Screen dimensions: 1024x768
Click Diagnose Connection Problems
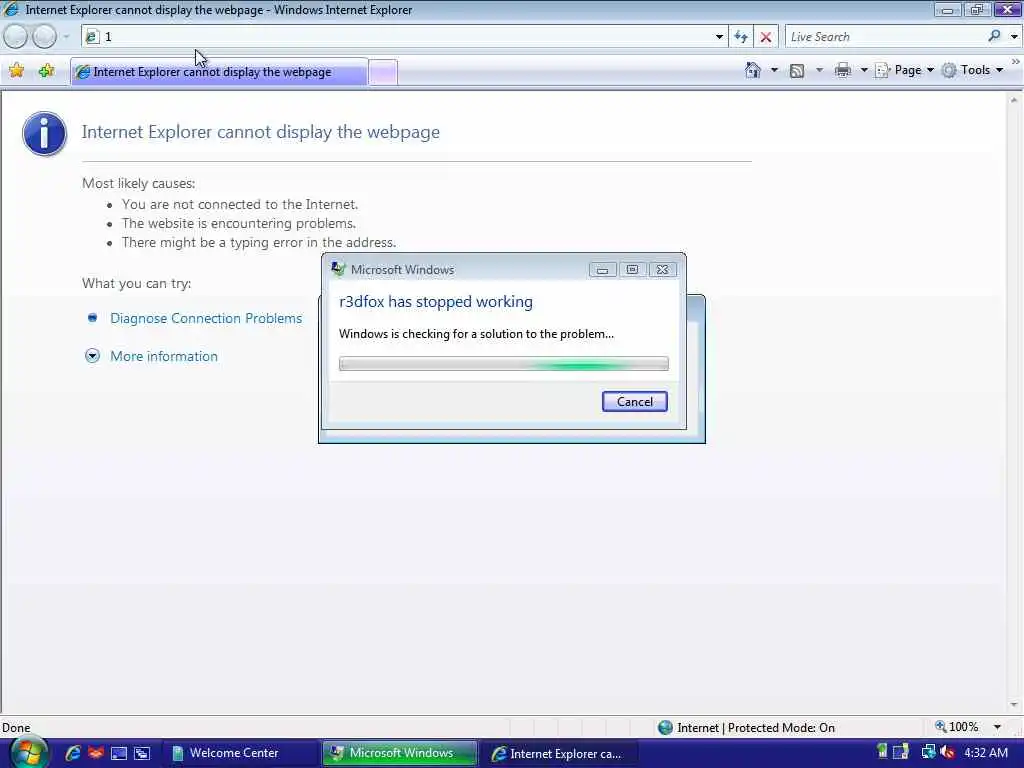point(206,318)
